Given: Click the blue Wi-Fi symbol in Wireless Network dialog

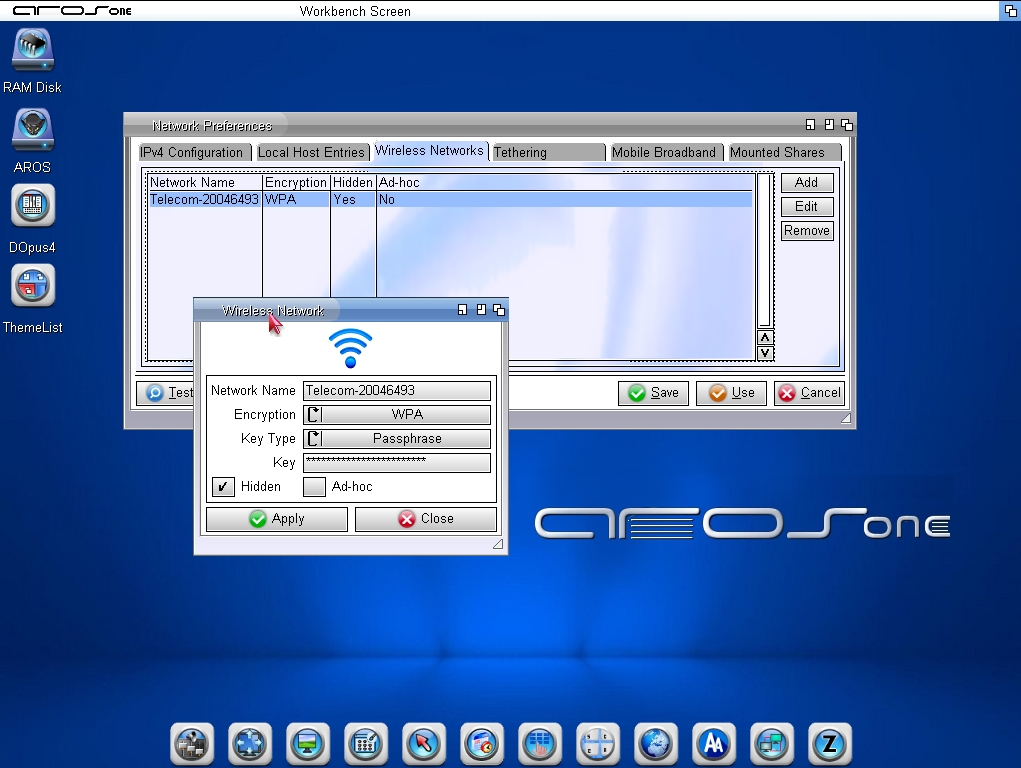Looking at the screenshot, I should [x=350, y=348].
